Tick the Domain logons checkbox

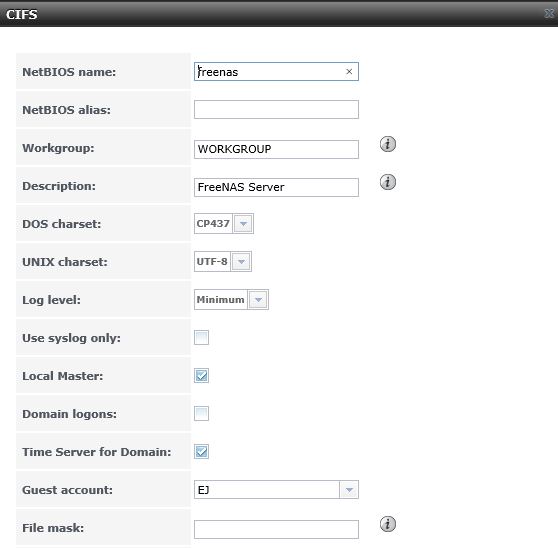[201, 413]
